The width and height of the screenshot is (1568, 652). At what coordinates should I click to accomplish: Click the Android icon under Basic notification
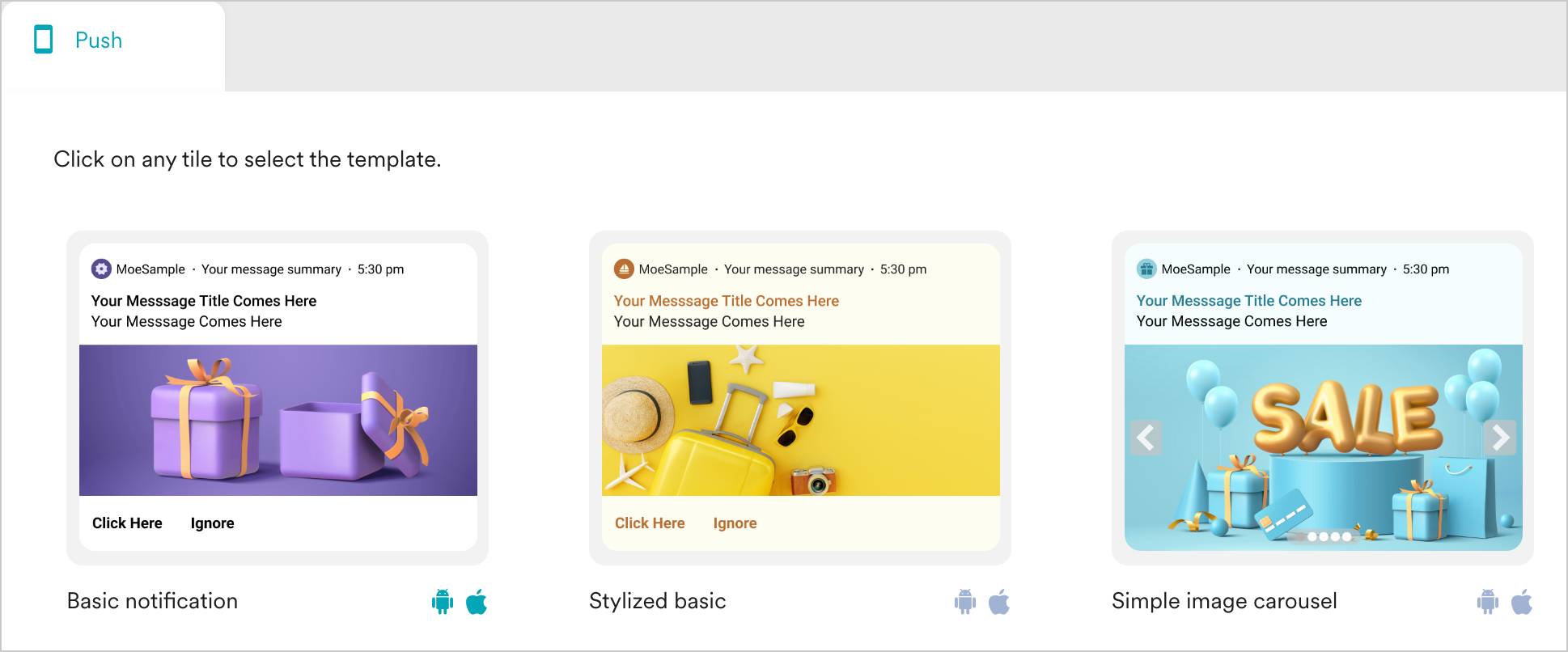point(443,602)
